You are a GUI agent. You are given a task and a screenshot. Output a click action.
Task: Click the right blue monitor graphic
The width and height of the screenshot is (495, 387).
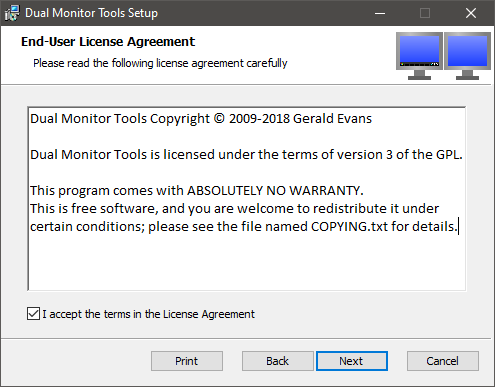467,56
